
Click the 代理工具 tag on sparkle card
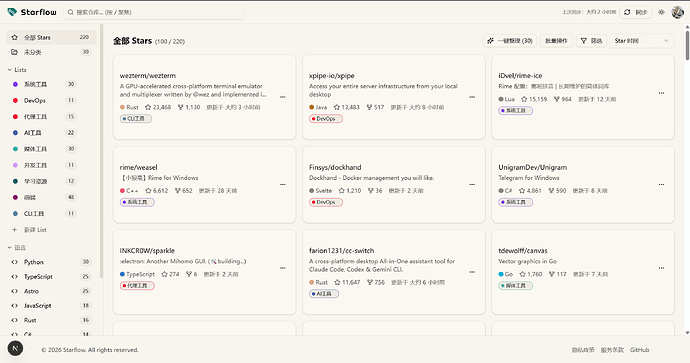[x=137, y=286]
